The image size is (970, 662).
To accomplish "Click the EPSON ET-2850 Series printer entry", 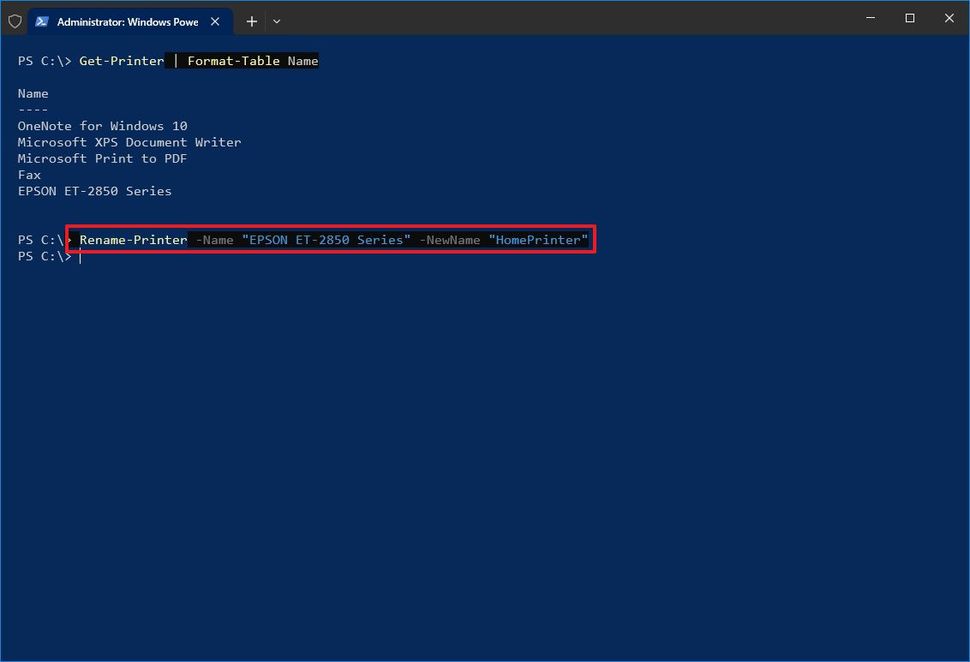I will point(94,190).
